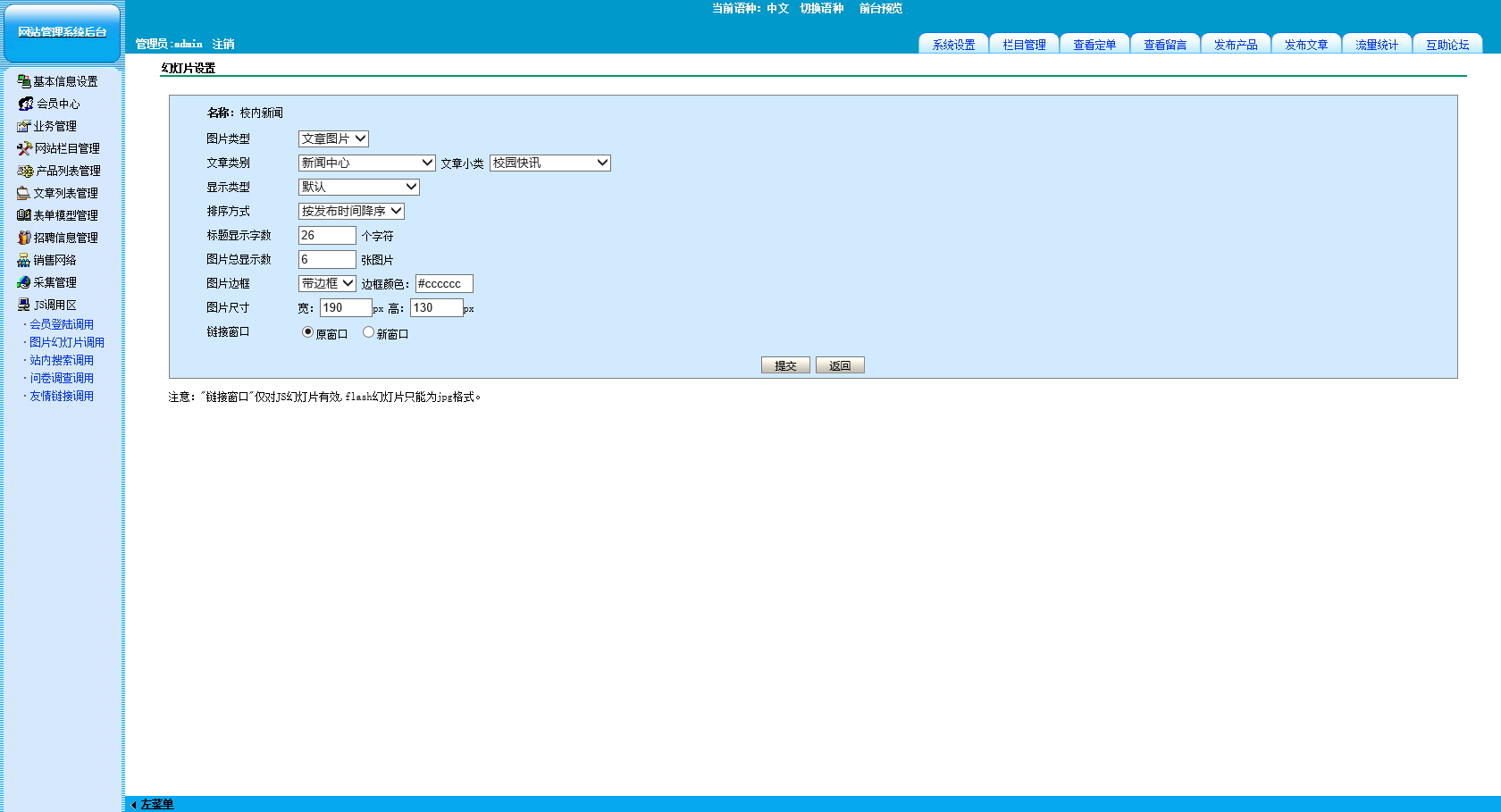The image size is (1501, 812).
Task: Expand the 文章小类 dropdown
Action: 549,163
